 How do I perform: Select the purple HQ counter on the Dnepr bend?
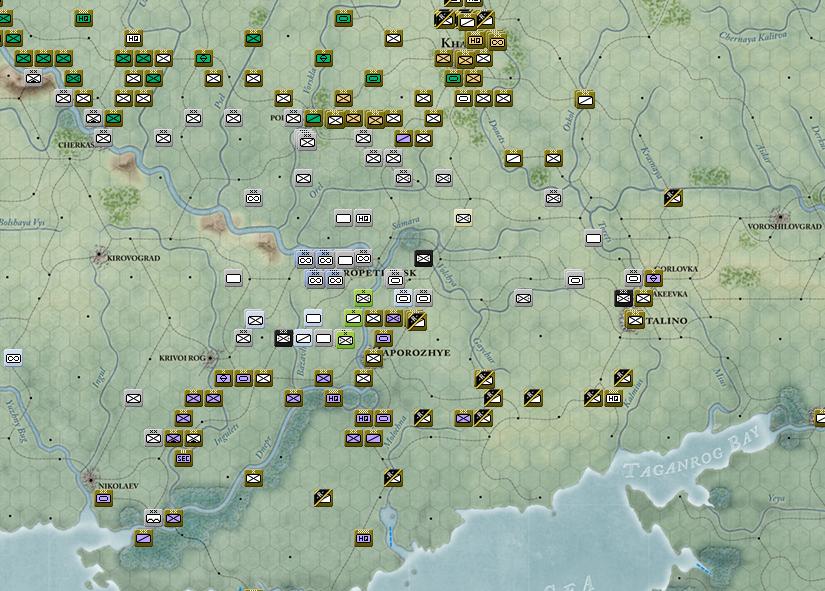pyautogui.click(x=333, y=398)
